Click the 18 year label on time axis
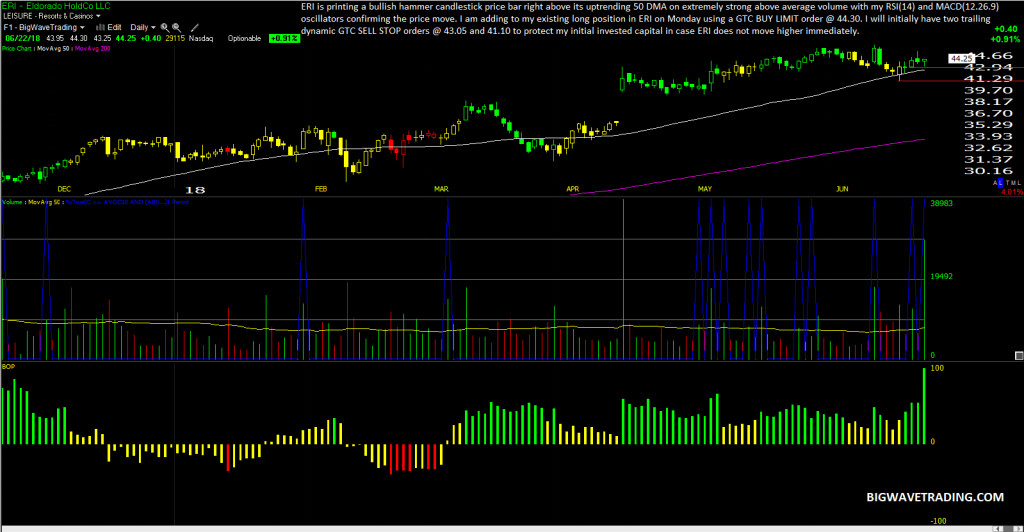The height and width of the screenshot is (532, 1024). (x=195, y=190)
